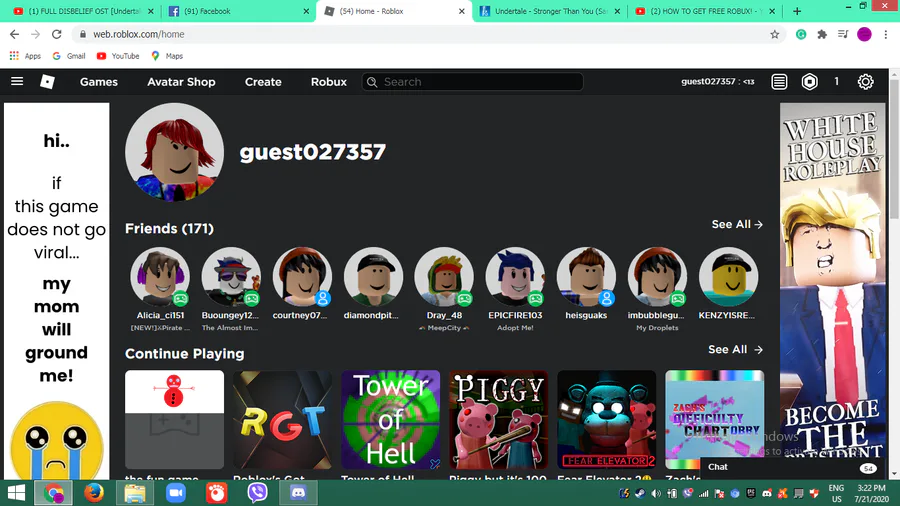Click the White House Roleplay ad
The width and height of the screenshot is (900, 506).
click(x=832, y=291)
